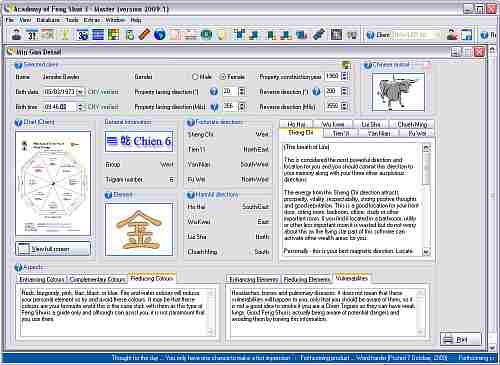Click the View full screen button
Image resolution: width=500 pixels, height=365 pixels.
(x=53, y=249)
